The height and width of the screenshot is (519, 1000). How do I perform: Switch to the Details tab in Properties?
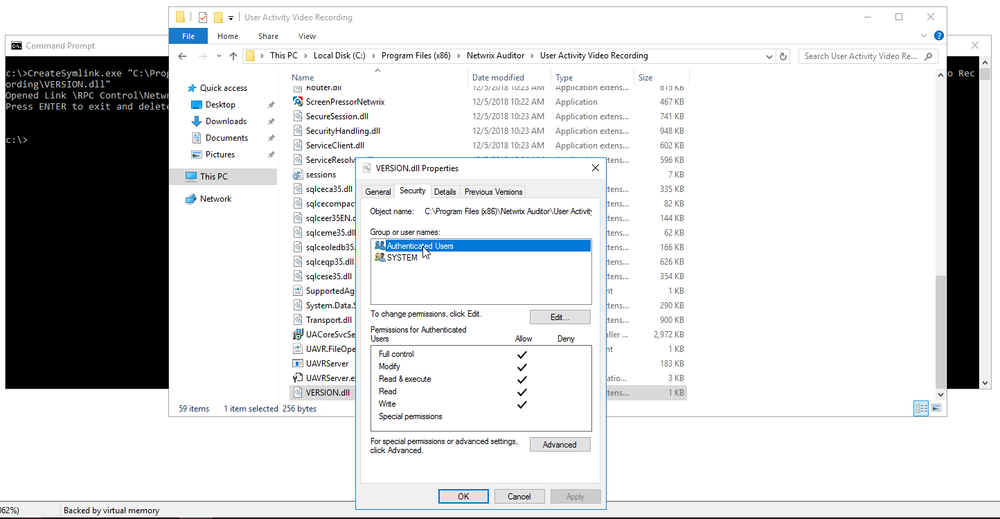(445, 192)
